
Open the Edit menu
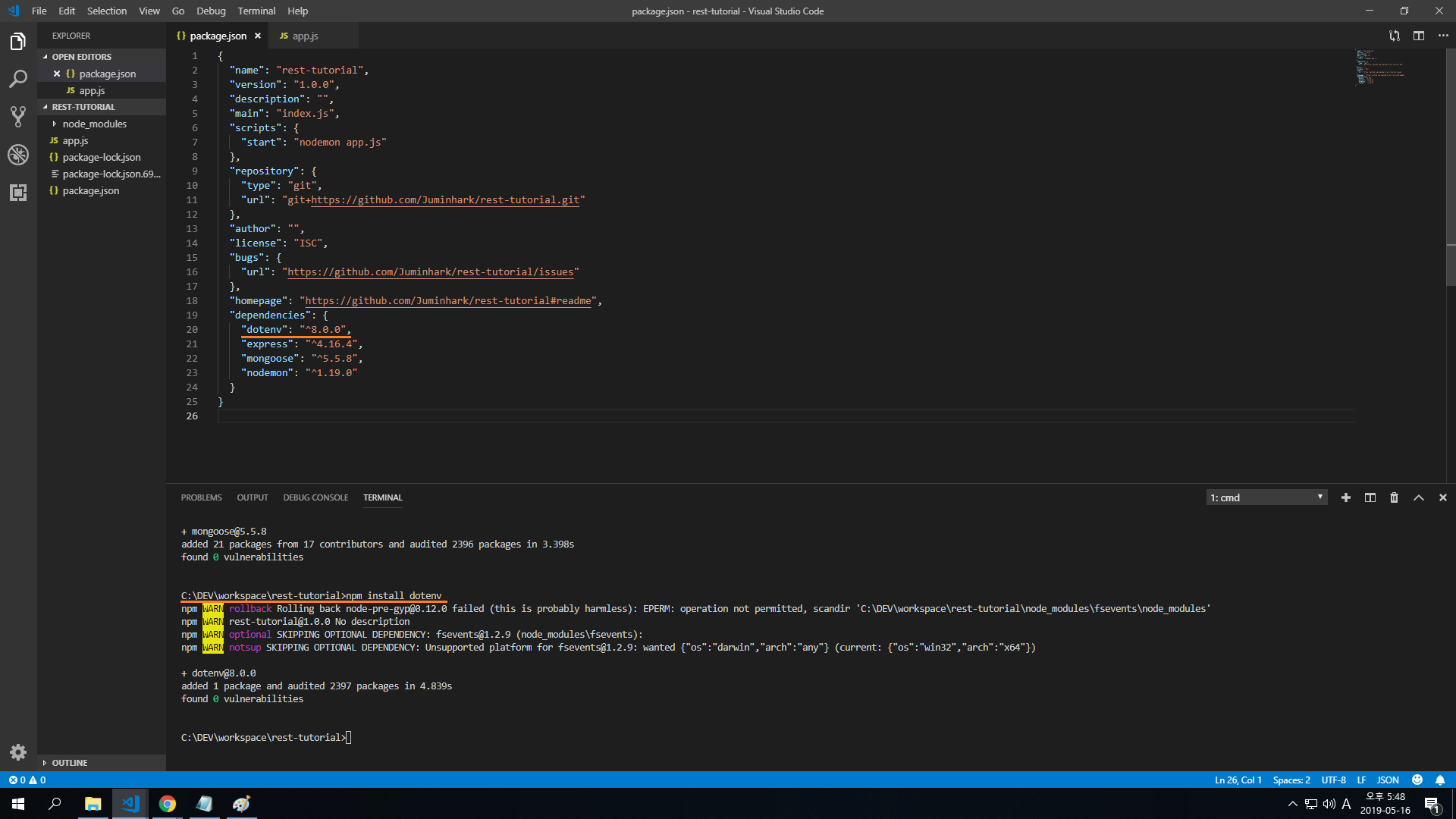(67, 11)
